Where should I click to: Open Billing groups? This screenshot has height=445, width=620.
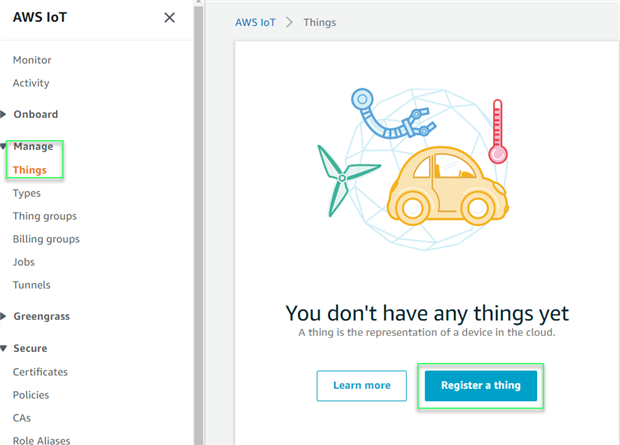(x=46, y=239)
